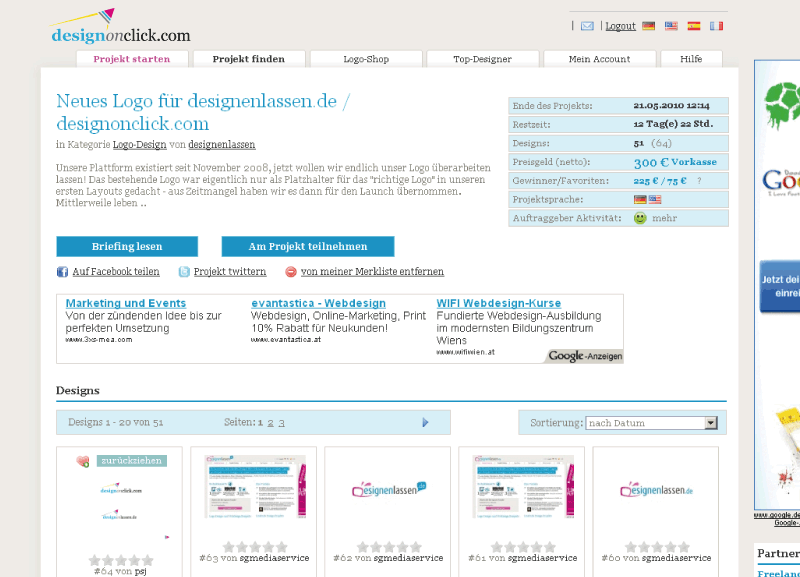Open design #61 thumbnail by sgmediaservice
Image resolution: width=800 pixels, height=577 pixels.
[523, 487]
